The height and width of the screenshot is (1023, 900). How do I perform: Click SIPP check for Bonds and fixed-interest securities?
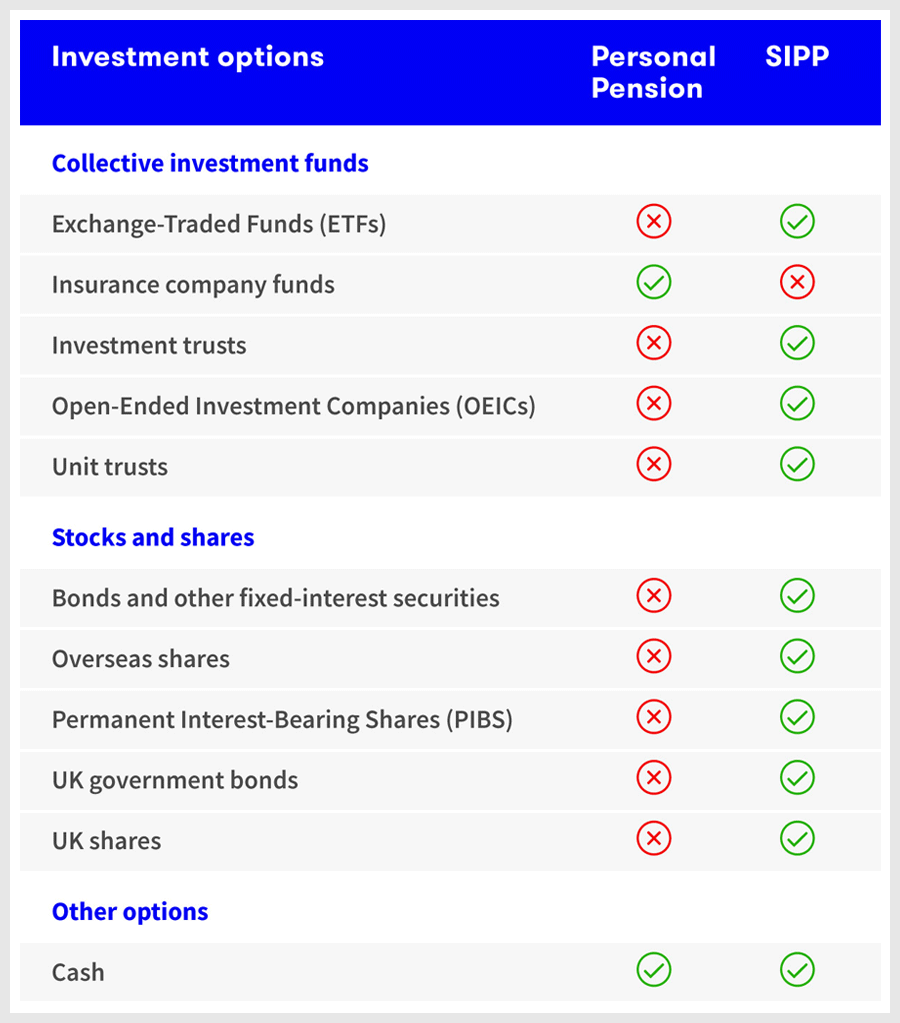pos(797,596)
